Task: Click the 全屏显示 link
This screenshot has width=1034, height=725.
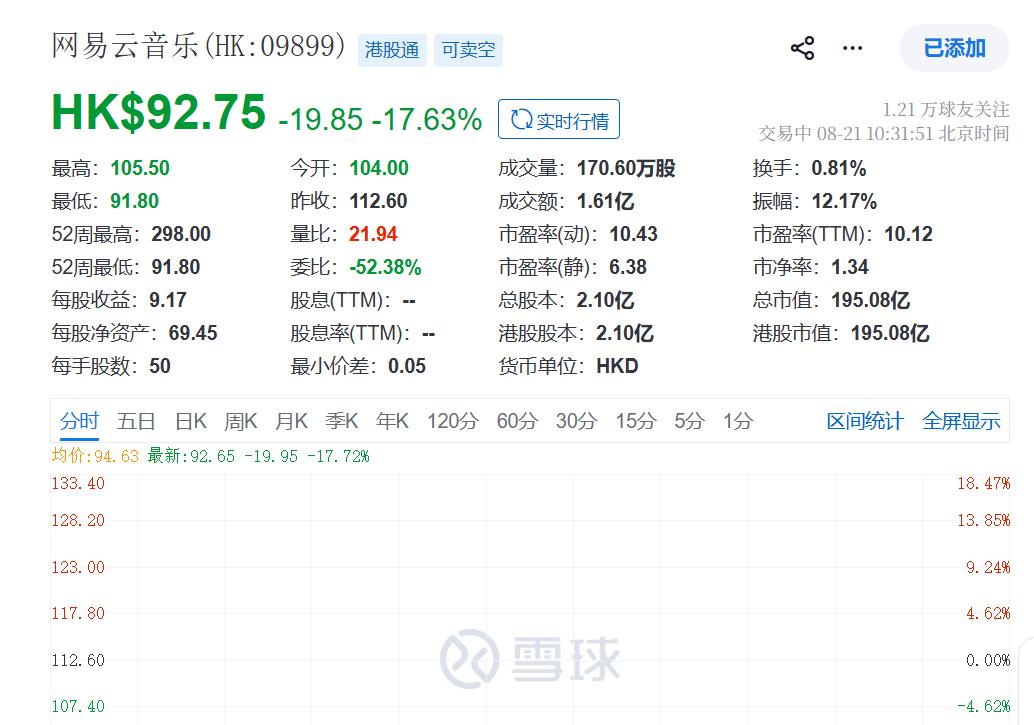Action: (961, 421)
